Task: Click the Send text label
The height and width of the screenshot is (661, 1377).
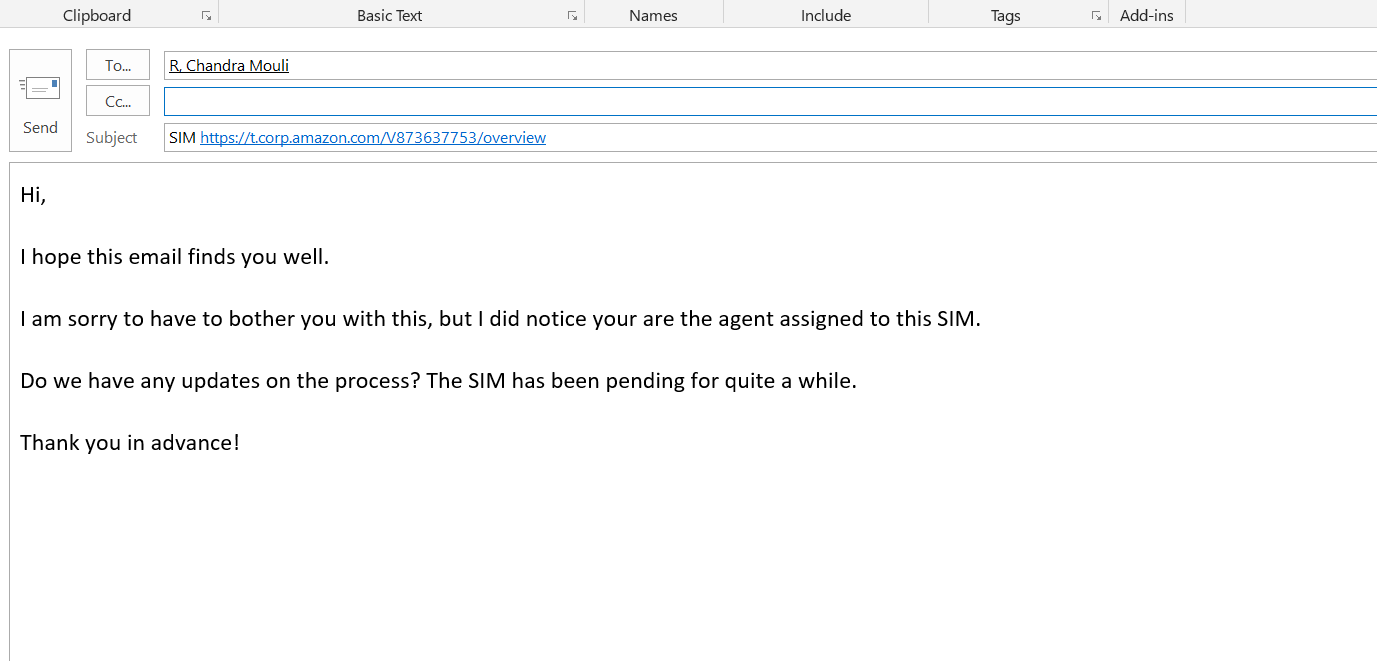Action: (40, 128)
